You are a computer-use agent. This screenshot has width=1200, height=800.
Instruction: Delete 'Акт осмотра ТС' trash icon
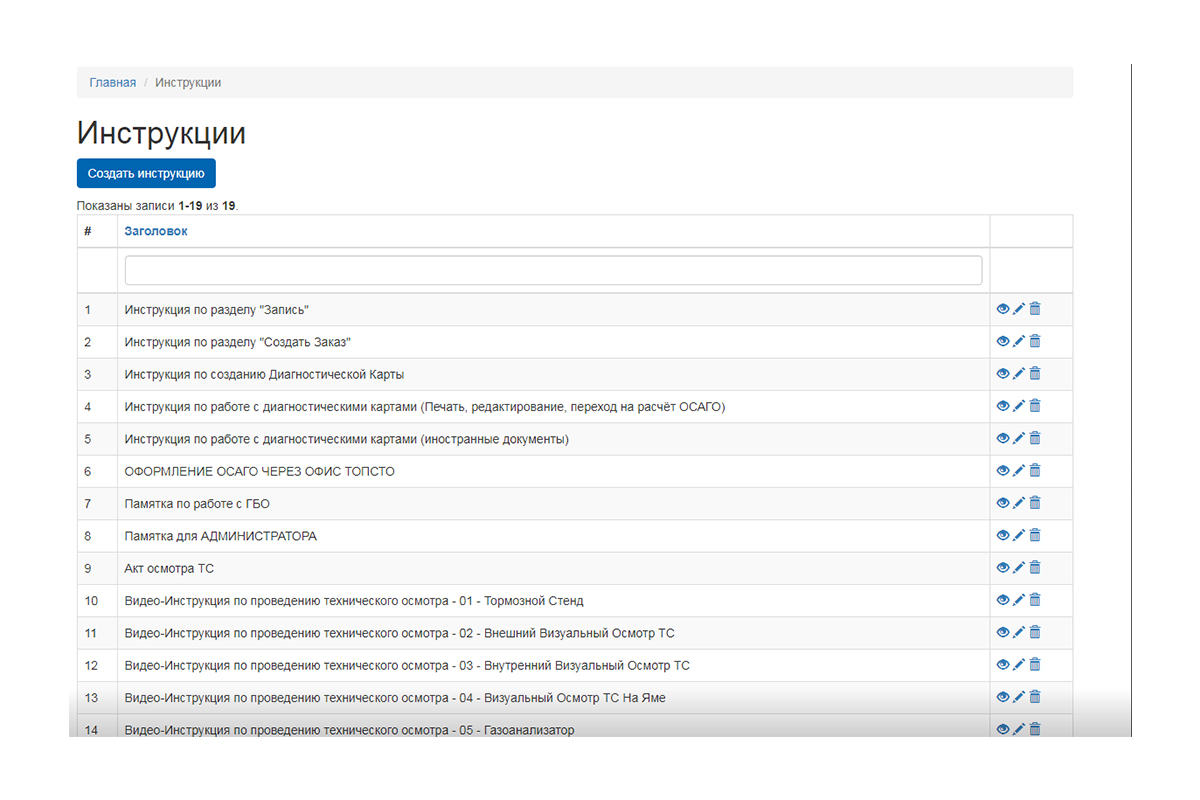(x=1035, y=567)
